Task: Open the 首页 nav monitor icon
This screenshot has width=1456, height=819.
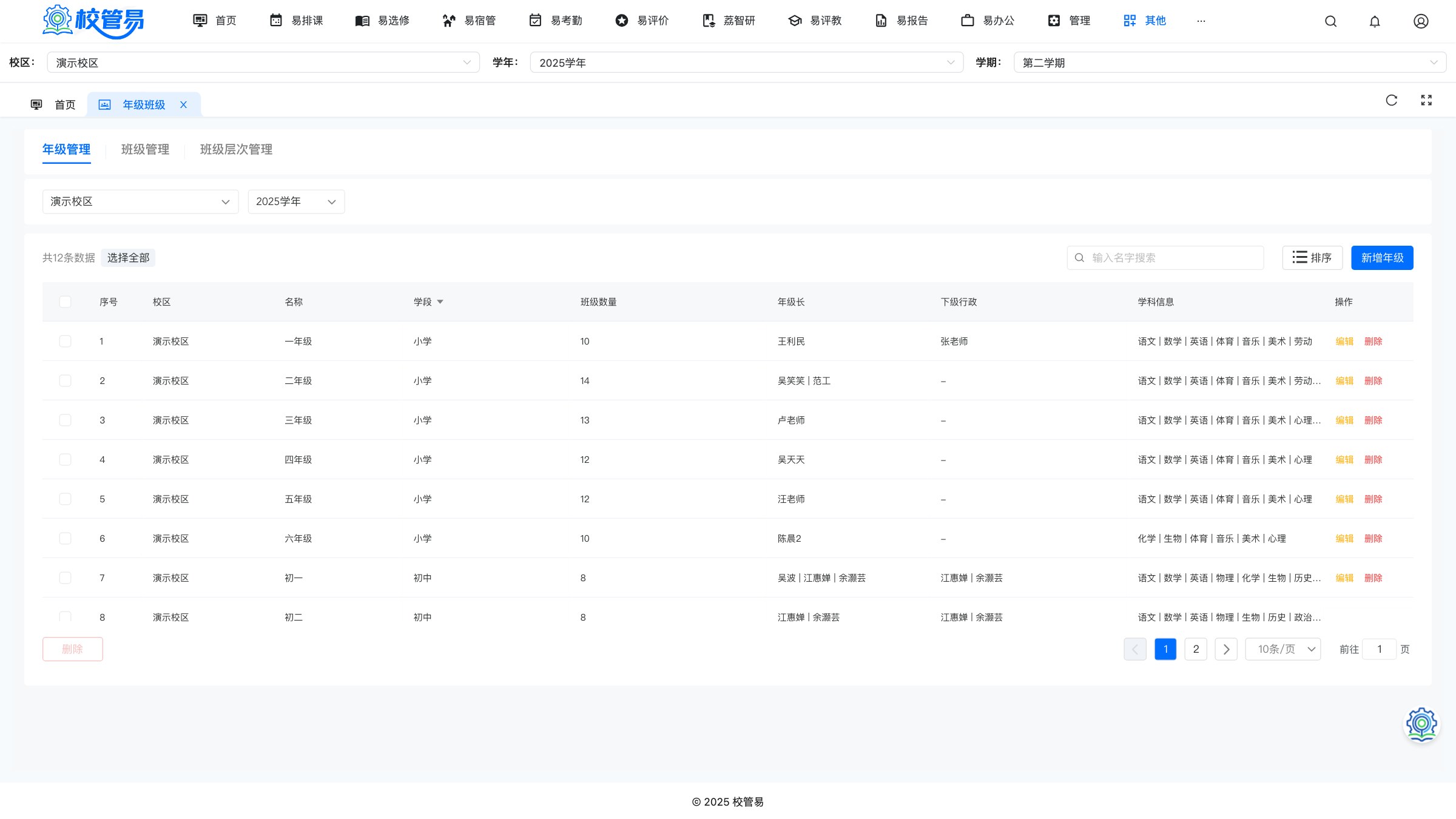Action: click(200, 21)
